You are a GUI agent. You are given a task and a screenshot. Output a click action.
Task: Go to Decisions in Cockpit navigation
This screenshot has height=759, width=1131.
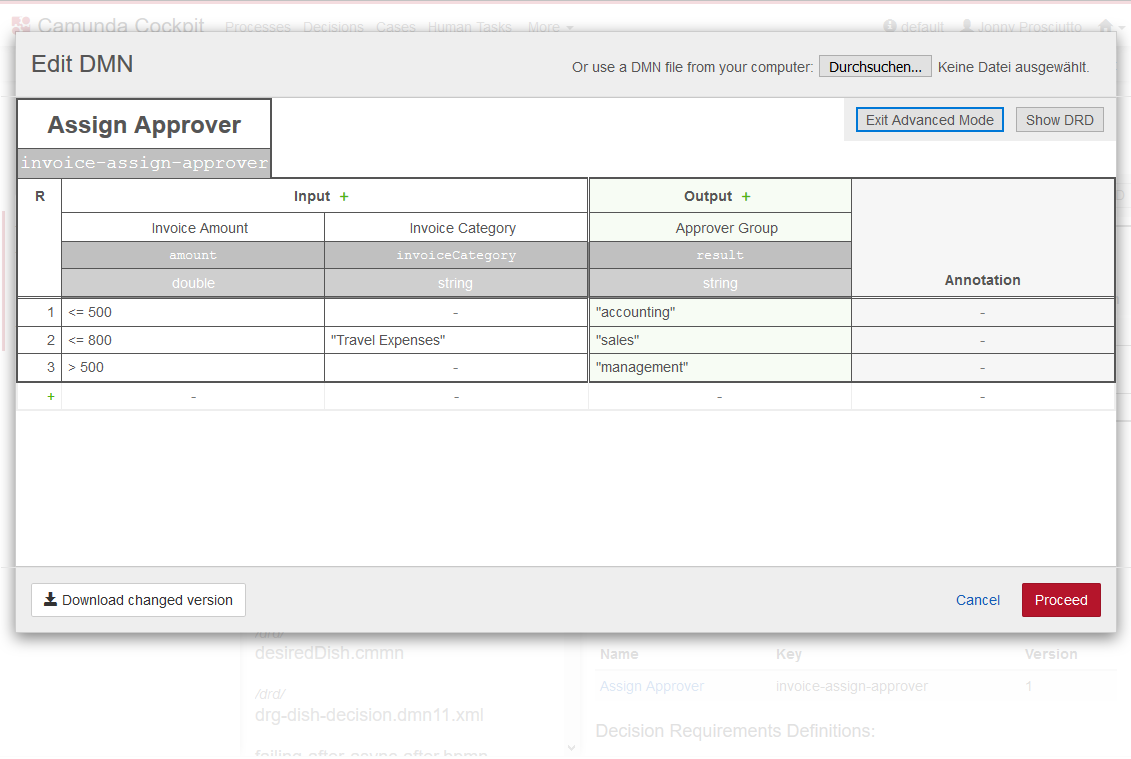pyautogui.click(x=333, y=27)
